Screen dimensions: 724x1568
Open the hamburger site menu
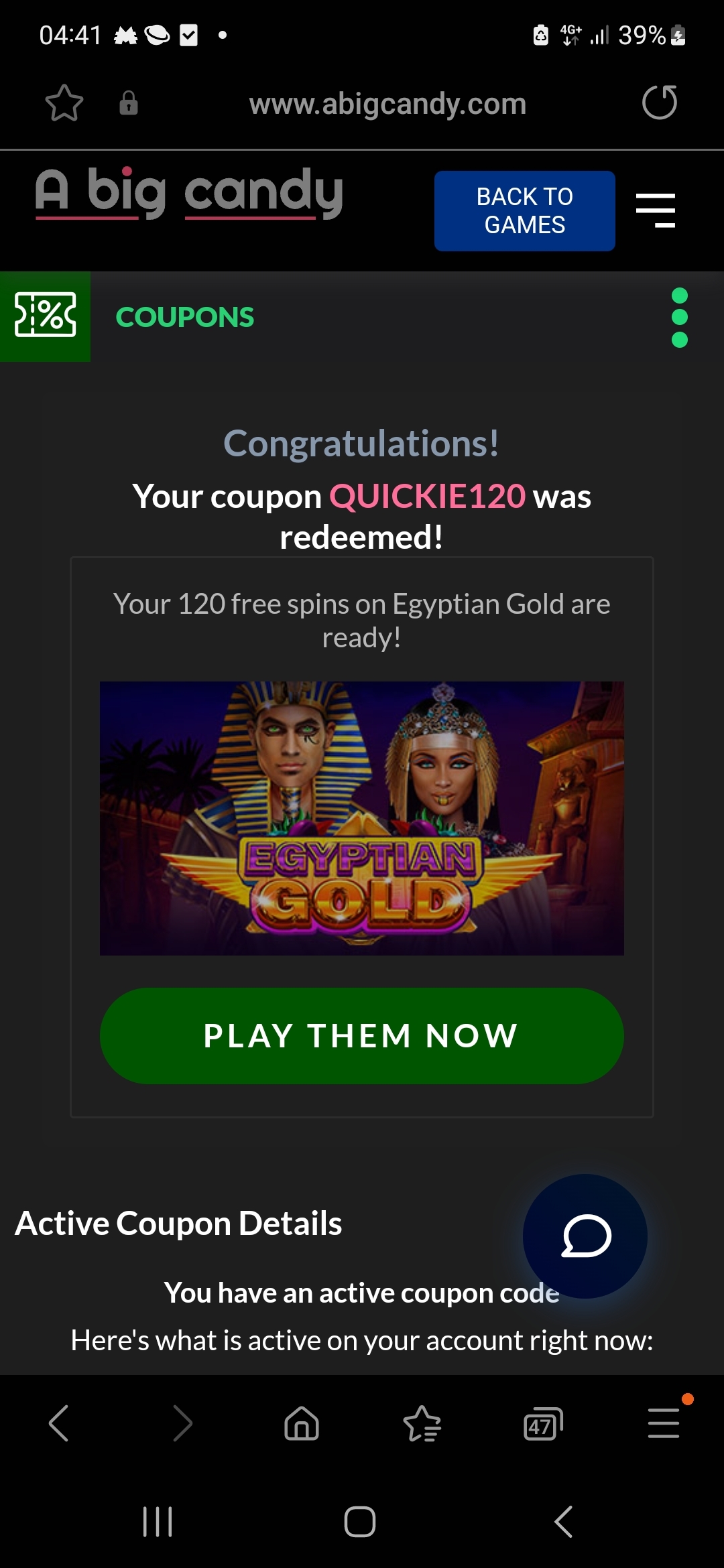click(656, 210)
